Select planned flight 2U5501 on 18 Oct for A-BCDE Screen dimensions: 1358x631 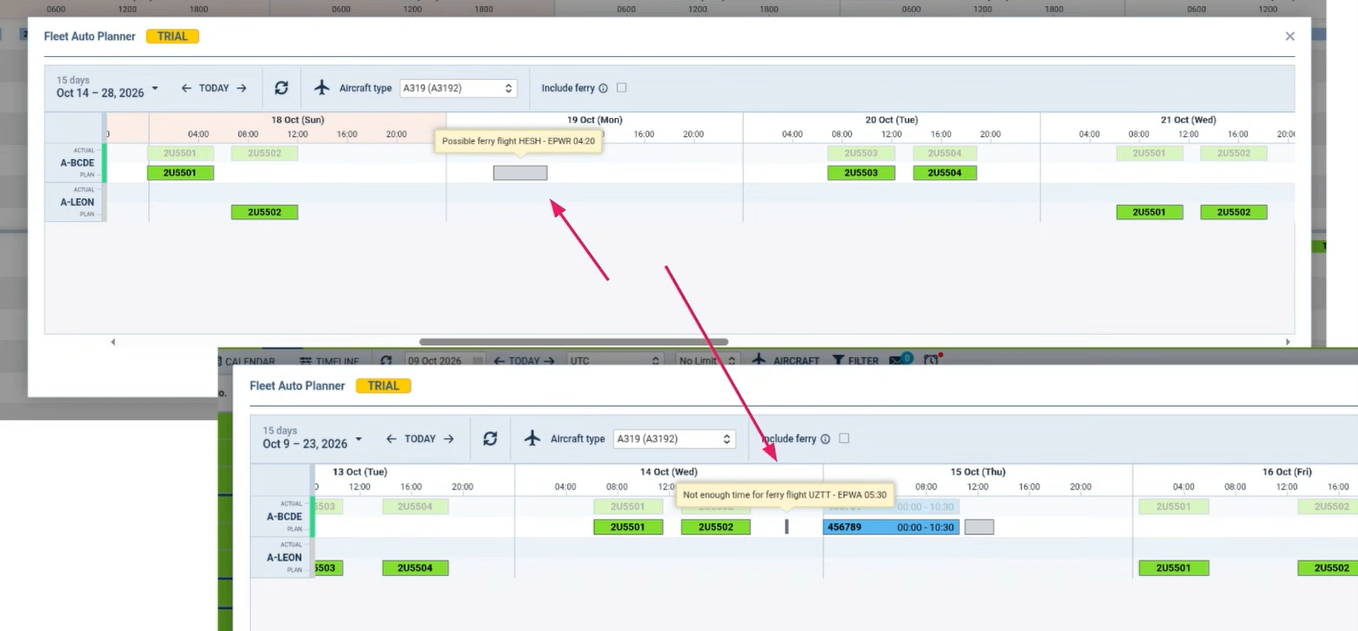[180, 173]
